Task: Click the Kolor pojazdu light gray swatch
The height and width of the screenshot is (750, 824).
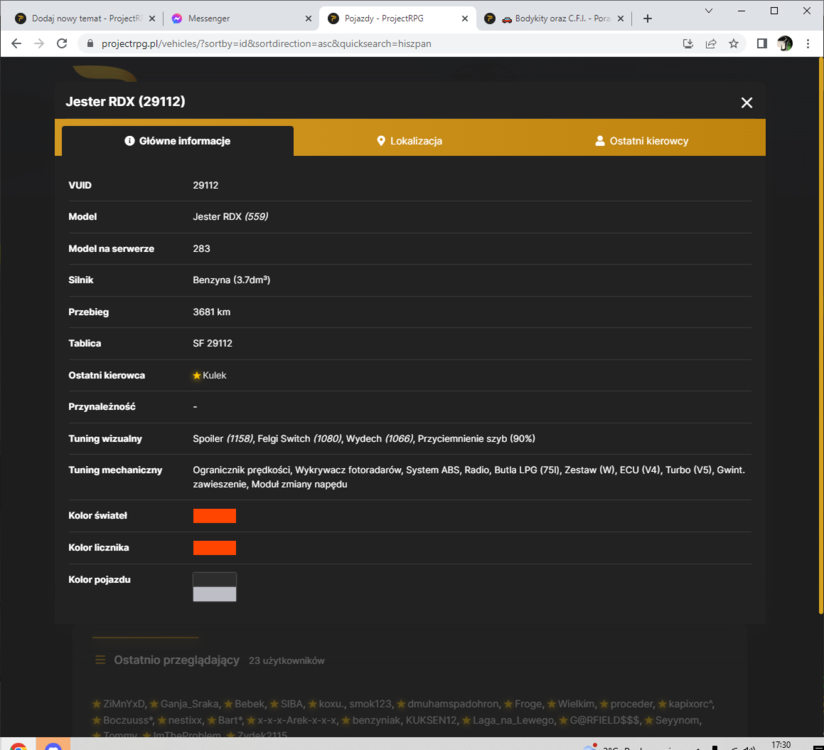Action: [214, 594]
